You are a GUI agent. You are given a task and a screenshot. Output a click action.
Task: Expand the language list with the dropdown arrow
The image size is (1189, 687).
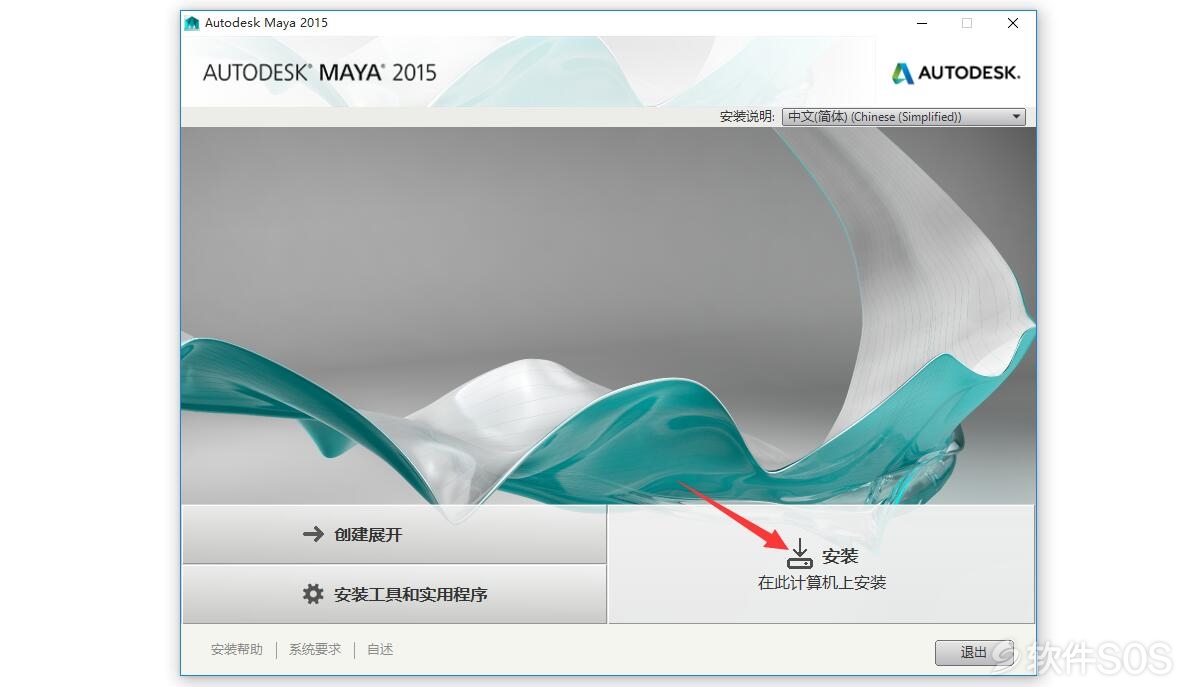tap(1016, 117)
